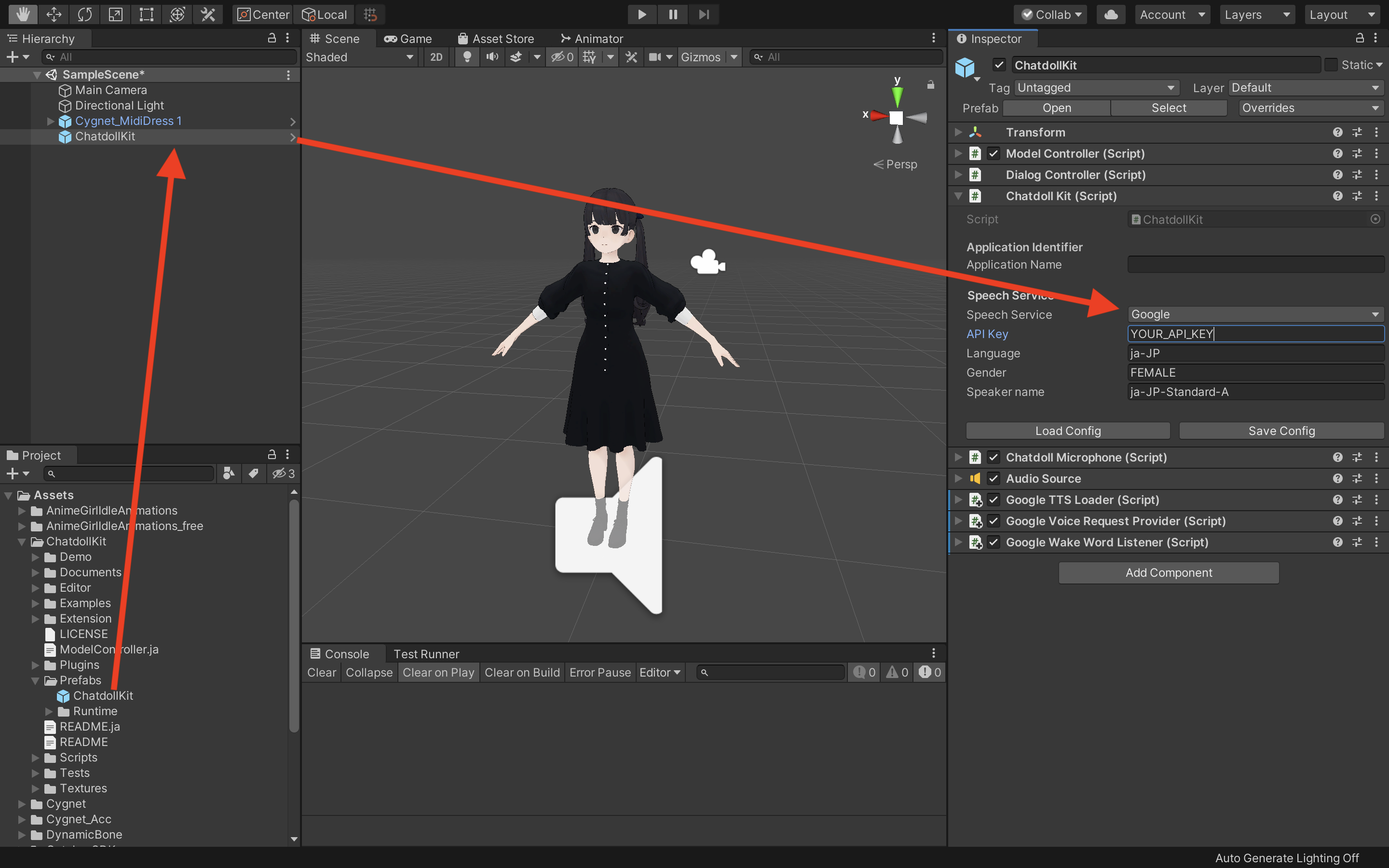Click the Application Name input field
This screenshot has height=868, width=1389.
(1255, 265)
